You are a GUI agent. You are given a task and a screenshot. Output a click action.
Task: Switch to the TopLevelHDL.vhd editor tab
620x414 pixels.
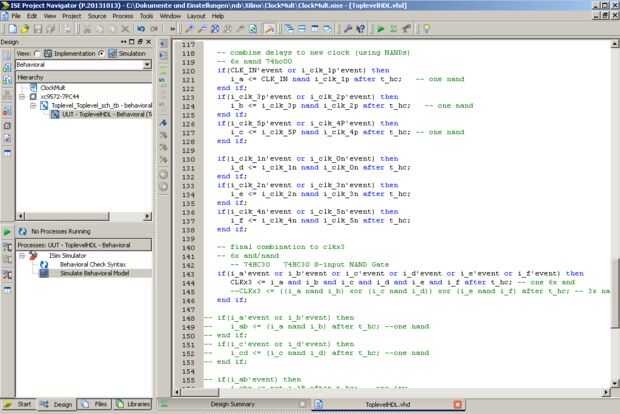[388, 405]
